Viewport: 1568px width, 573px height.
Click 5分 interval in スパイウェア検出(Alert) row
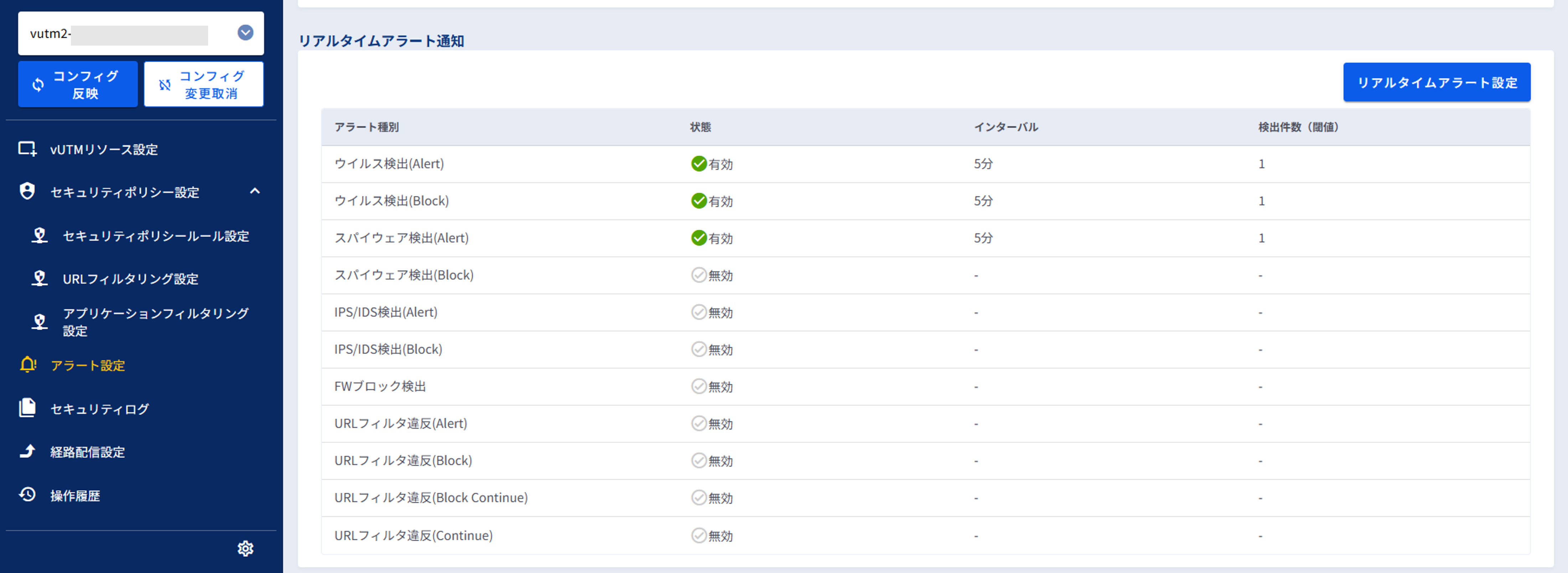coord(983,238)
